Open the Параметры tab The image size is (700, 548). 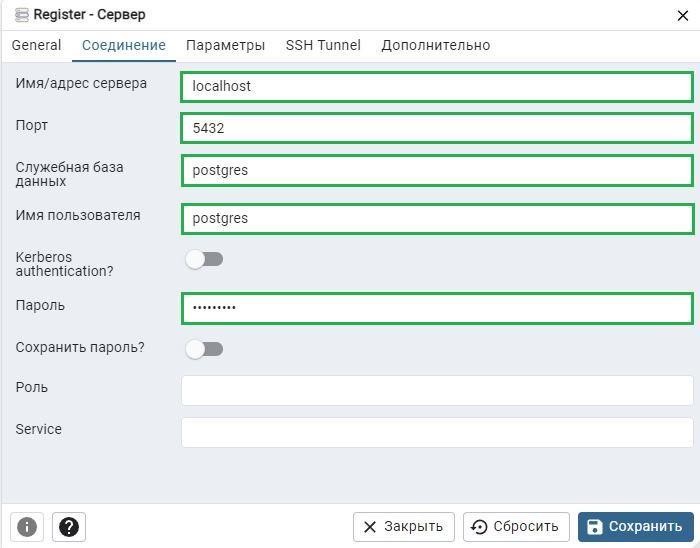click(x=225, y=45)
